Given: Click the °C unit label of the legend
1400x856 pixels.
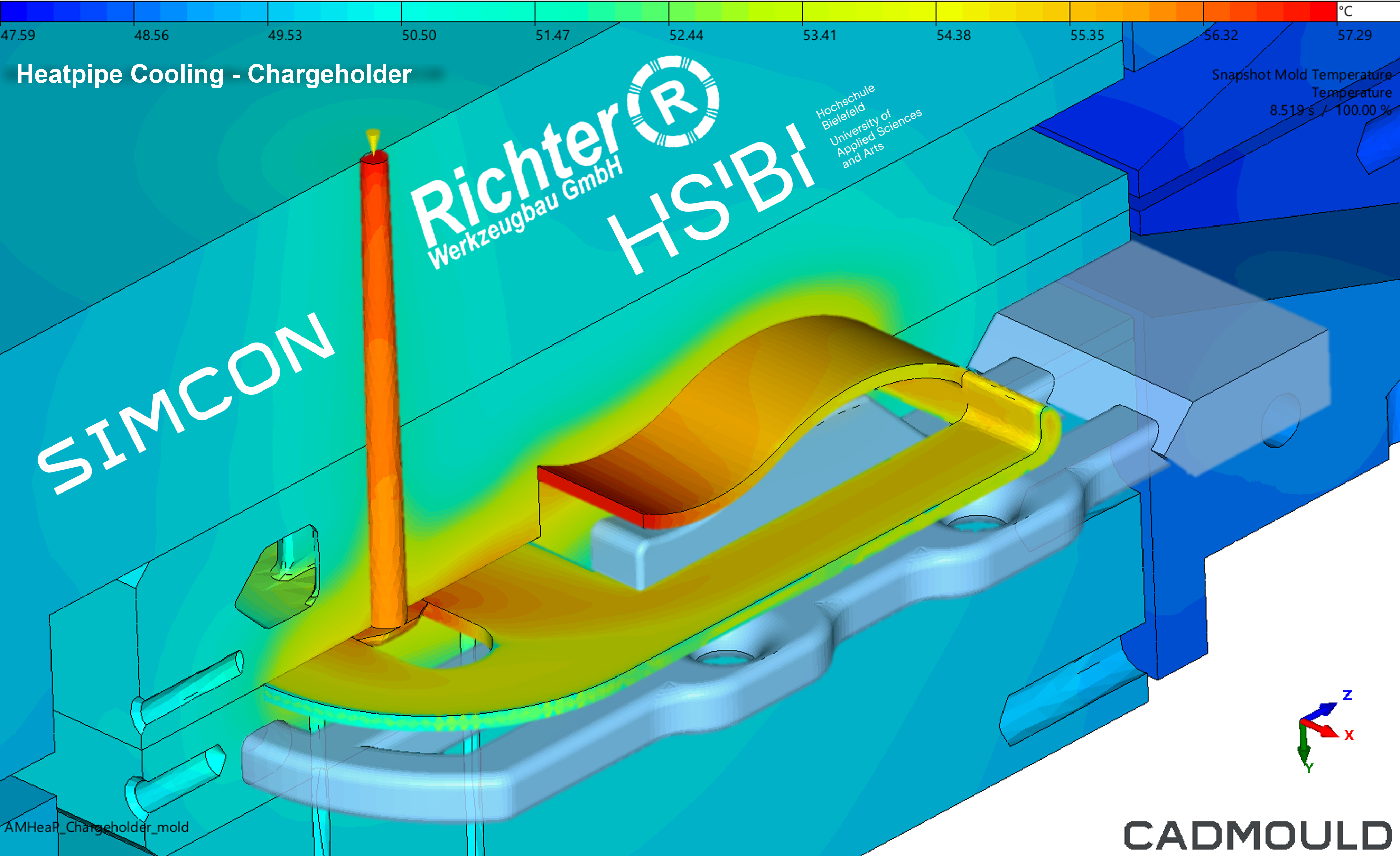Looking at the screenshot, I should [x=1345, y=11].
